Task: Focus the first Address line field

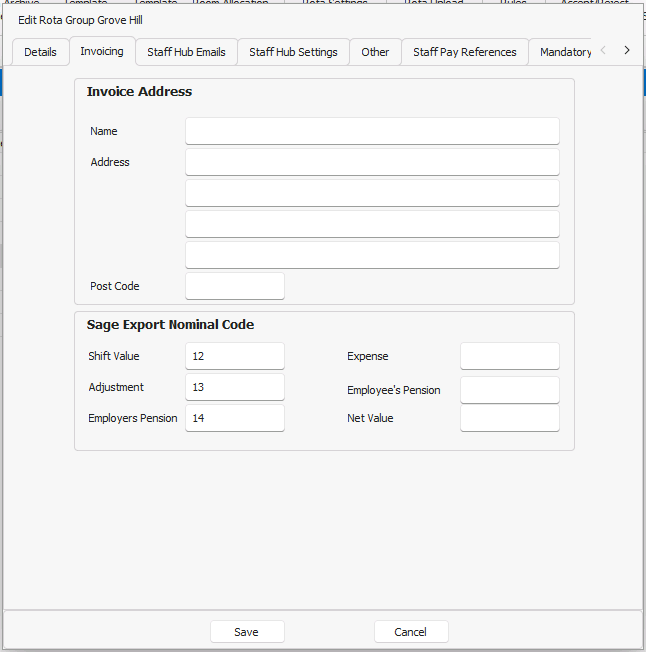Action: coord(372,162)
